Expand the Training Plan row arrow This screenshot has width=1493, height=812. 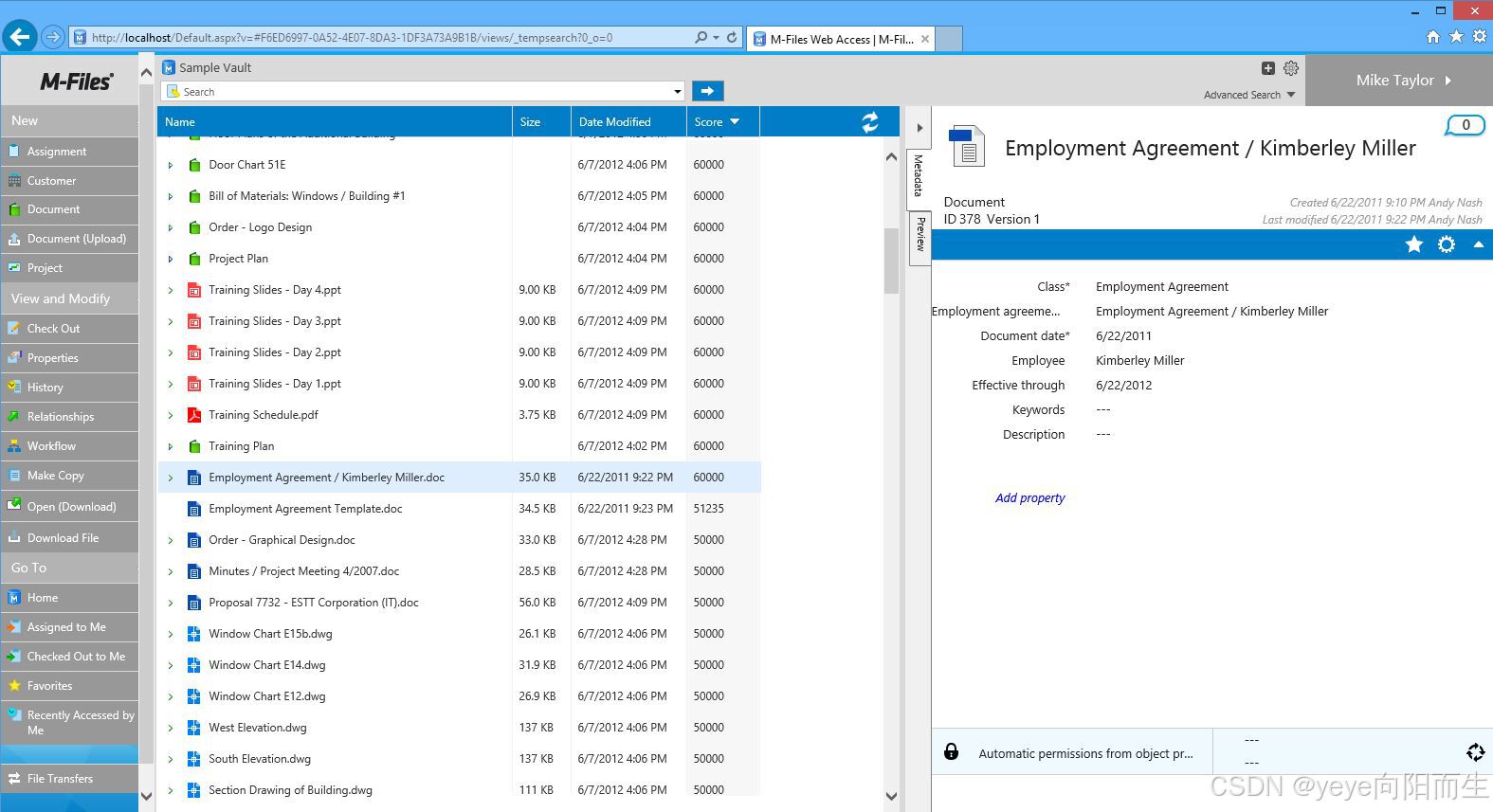point(171,446)
